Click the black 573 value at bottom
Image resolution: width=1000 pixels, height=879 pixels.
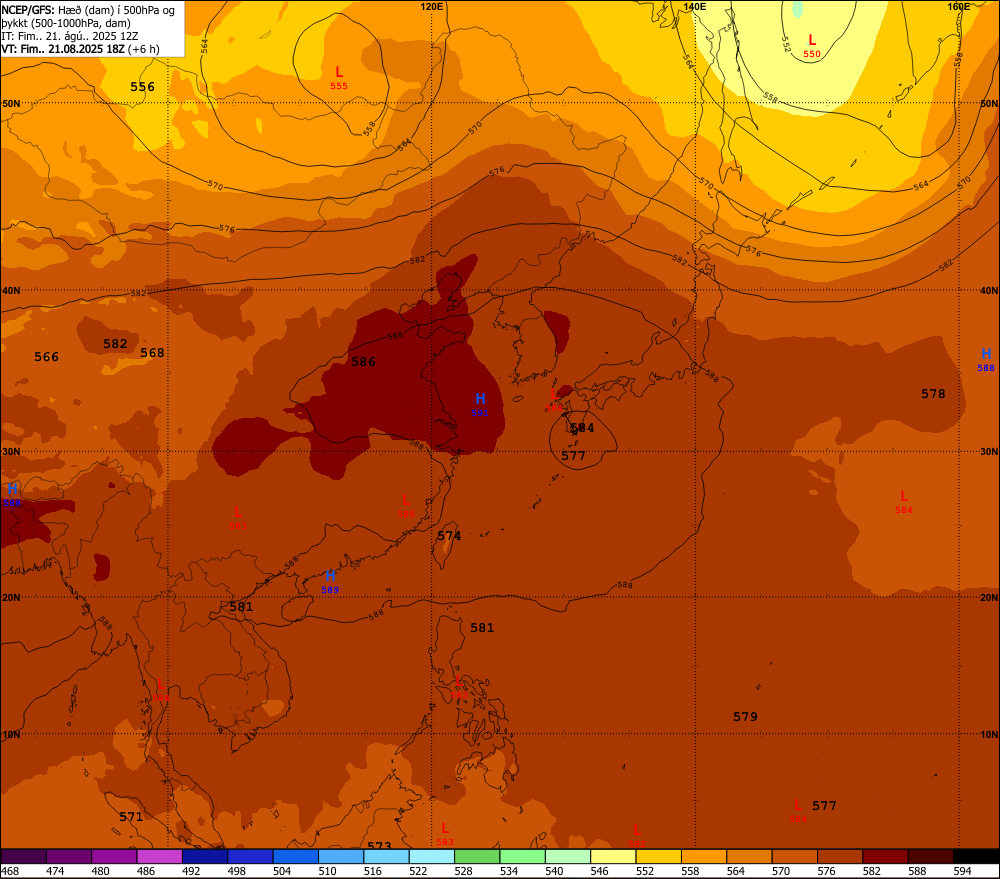click(x=379, y=845)
